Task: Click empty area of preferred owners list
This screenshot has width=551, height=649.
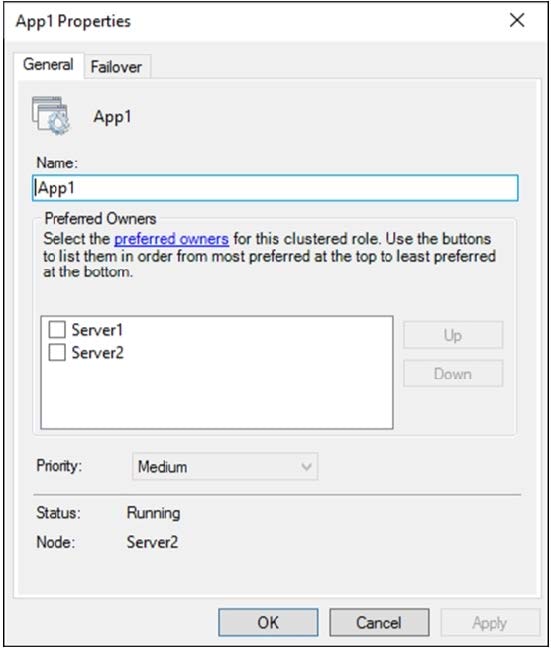Action: point(217,395)
